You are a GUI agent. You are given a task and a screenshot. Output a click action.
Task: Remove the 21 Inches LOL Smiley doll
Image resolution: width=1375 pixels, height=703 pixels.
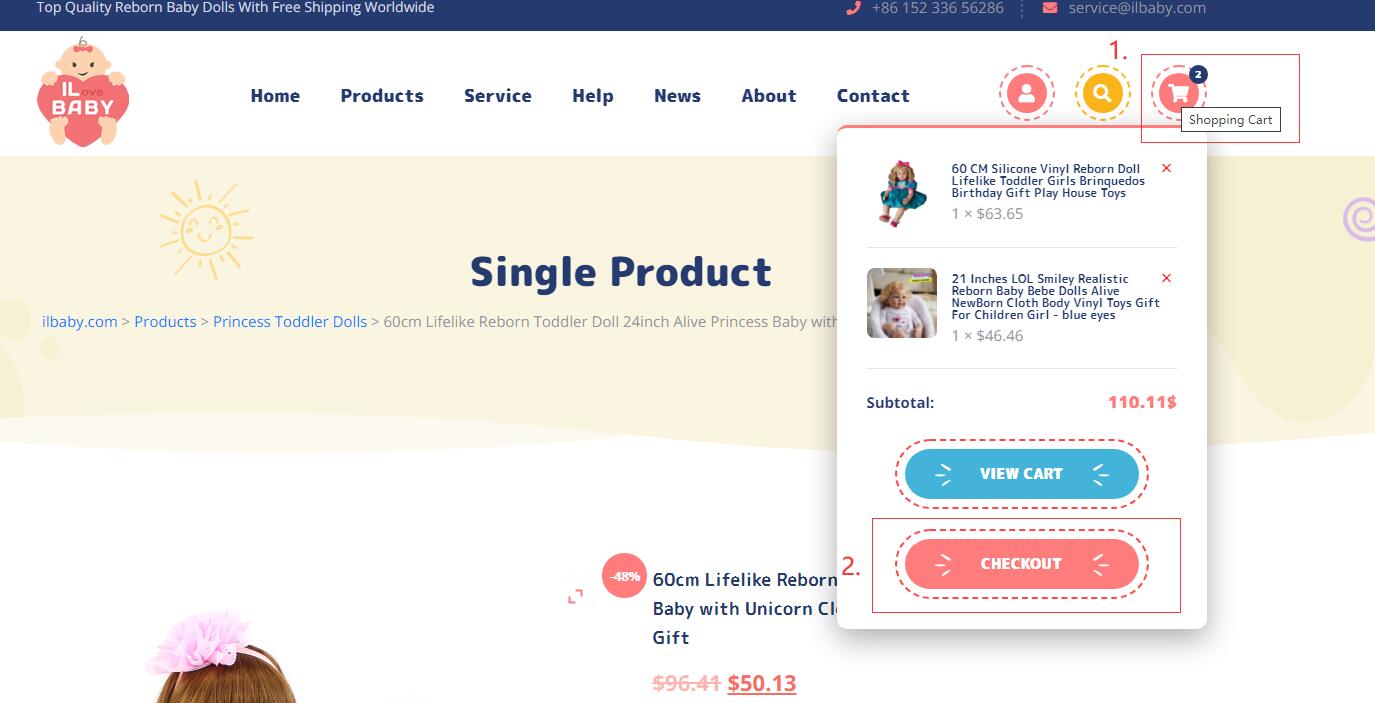1166,278
